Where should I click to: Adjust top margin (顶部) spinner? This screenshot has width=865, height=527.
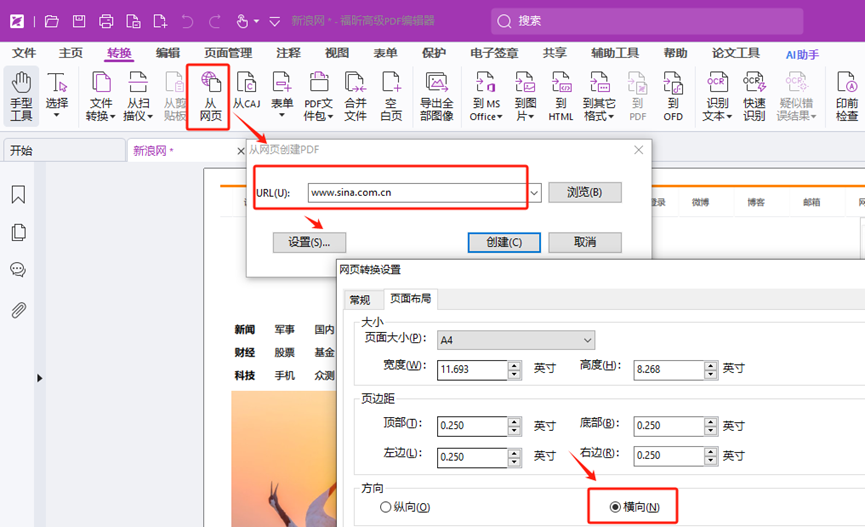click(514, 425)
